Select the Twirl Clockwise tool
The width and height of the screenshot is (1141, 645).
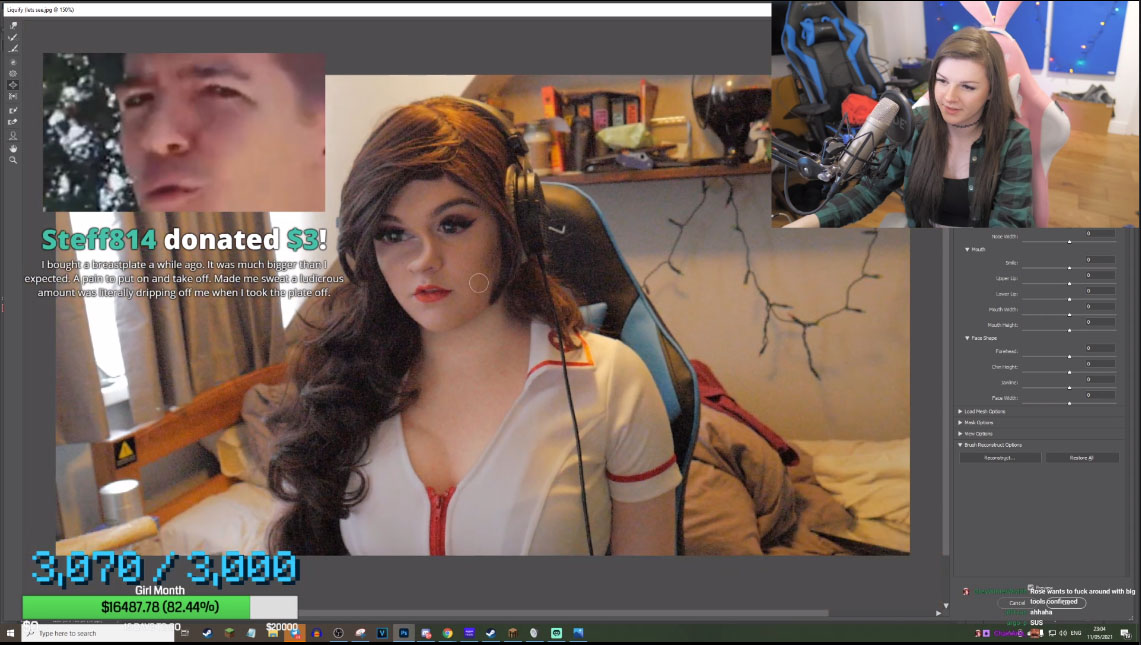13,62
